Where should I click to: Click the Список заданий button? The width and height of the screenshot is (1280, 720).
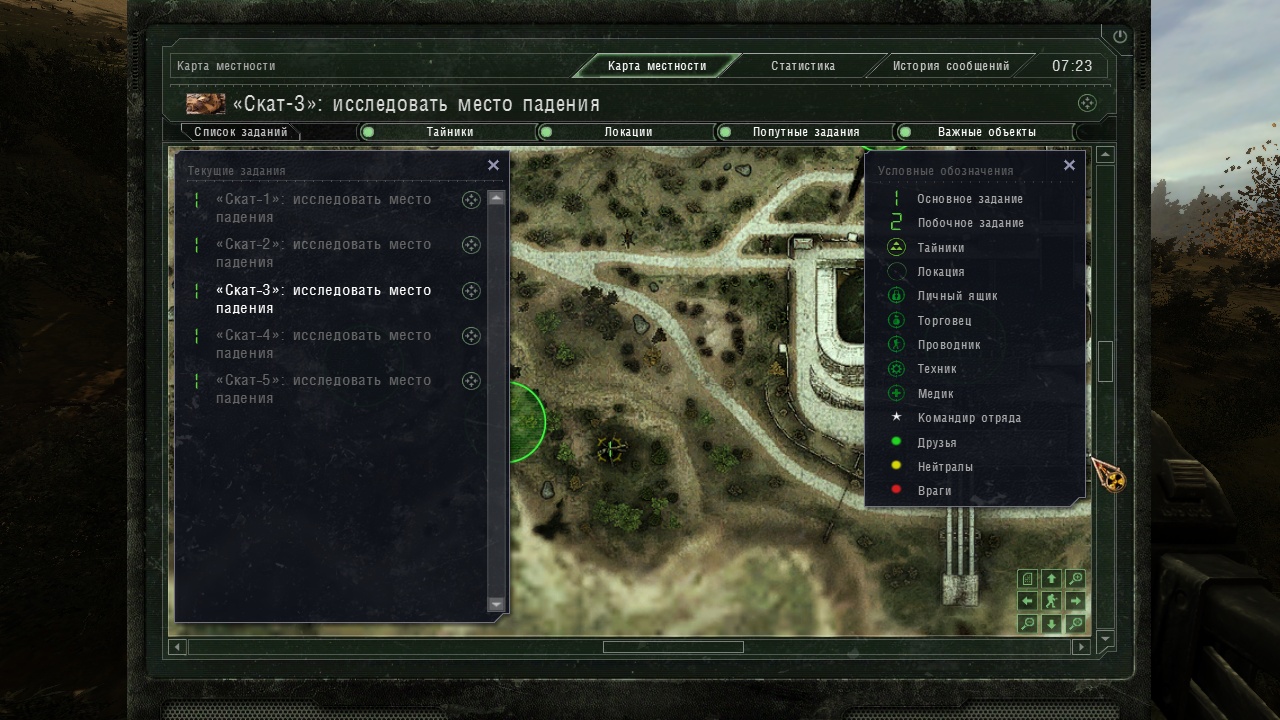click(240, 132)
